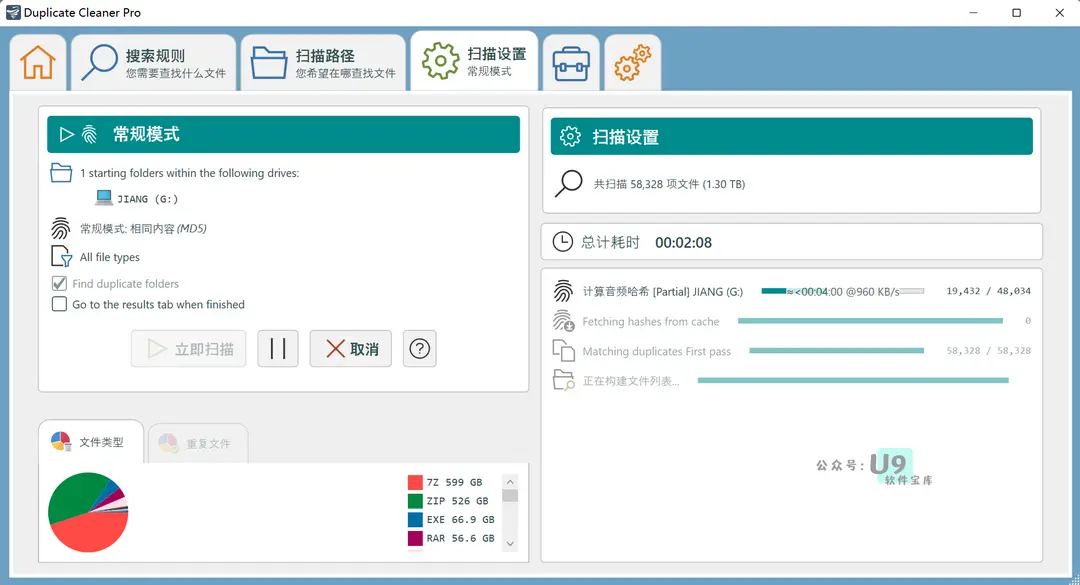The width and height of the screenshot is (1080, 585).
Task: Toggle the pause scan button
Action: click(x=277, y=348)
